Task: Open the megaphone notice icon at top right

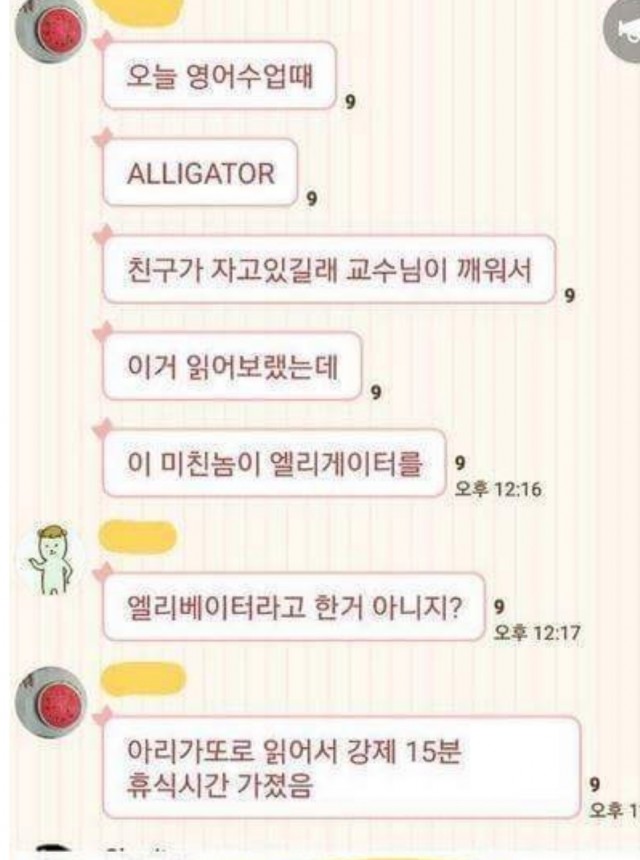Action: click(622, 29)
